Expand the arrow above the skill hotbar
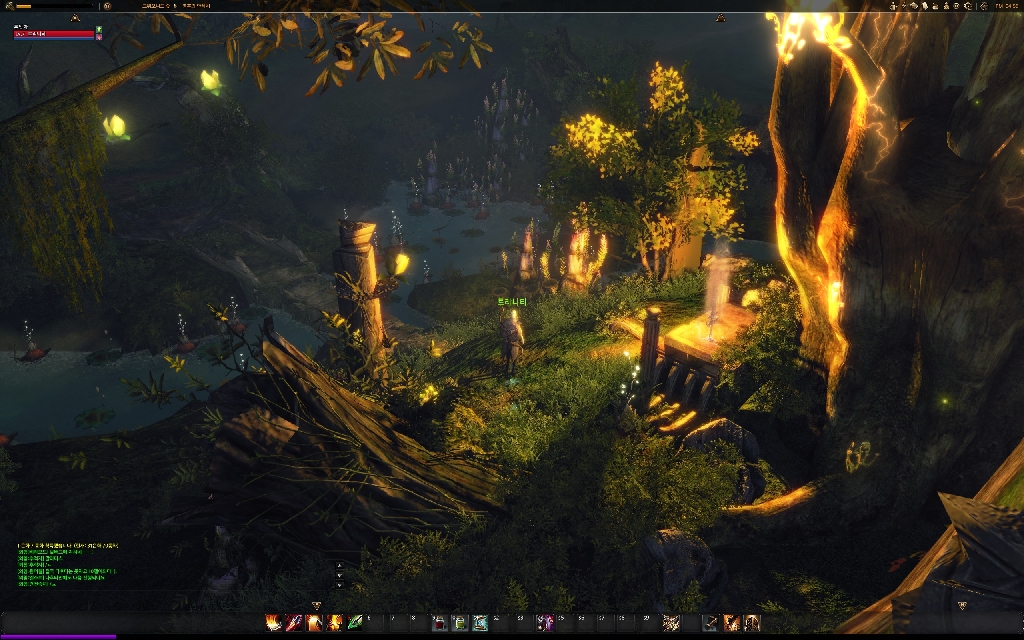 (317, 605)
